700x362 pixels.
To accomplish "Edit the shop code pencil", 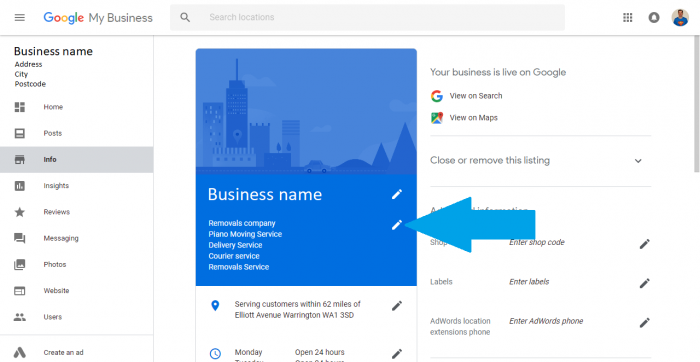I will click(x=644, y=244).
